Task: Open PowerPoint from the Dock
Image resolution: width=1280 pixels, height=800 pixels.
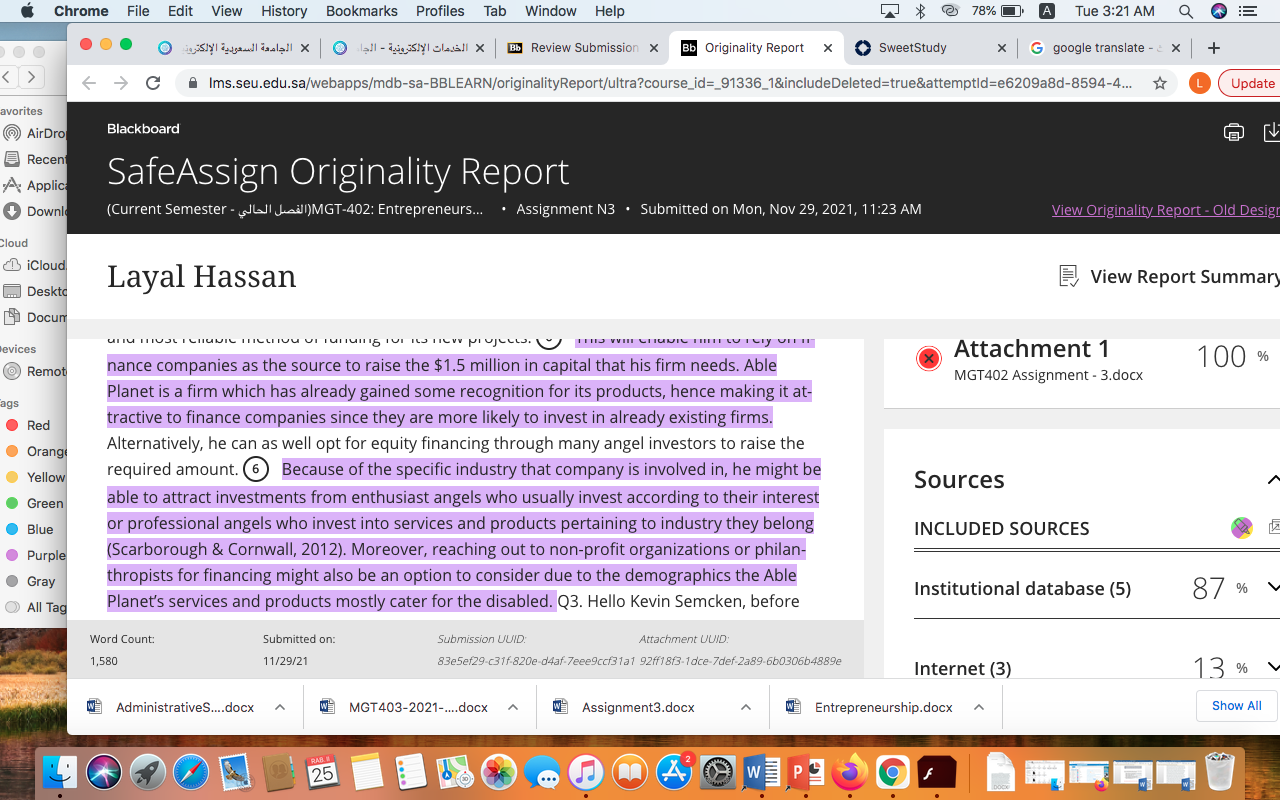Action: click(x=806, y=771)
